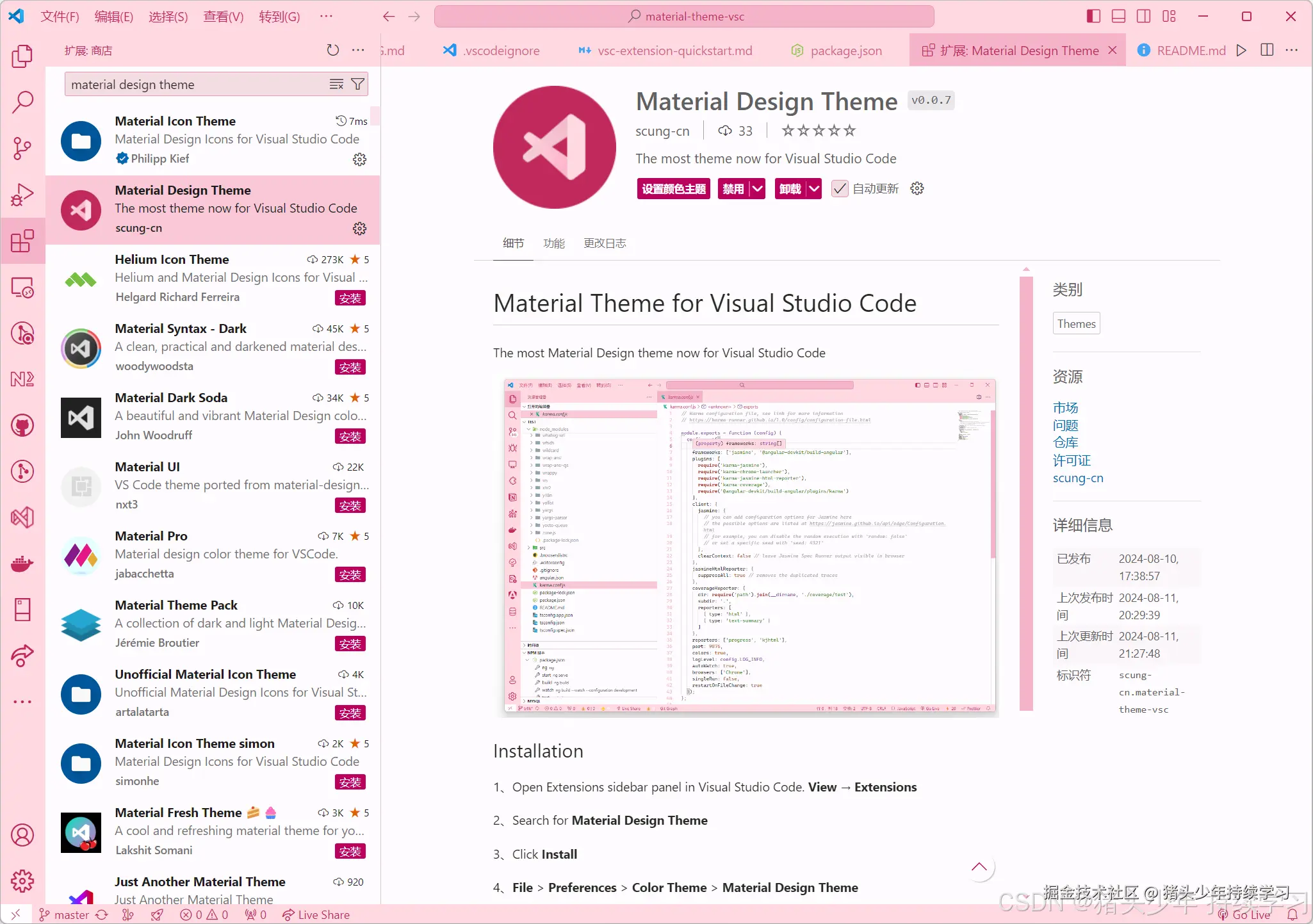Click the filter extensions funnel icon

(358, 84)
